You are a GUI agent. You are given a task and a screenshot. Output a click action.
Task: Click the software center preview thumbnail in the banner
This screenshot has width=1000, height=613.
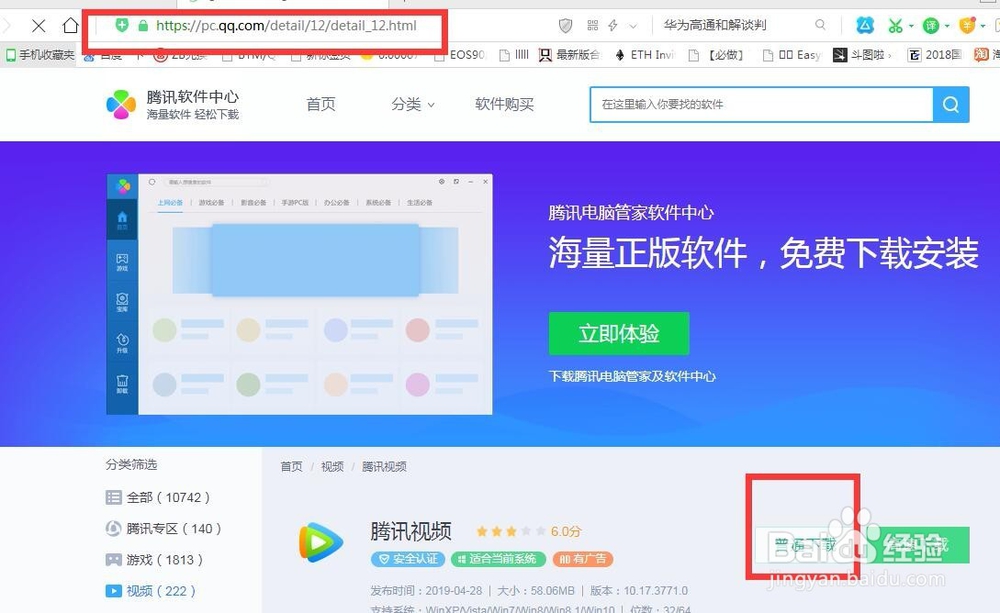point(299,294)
